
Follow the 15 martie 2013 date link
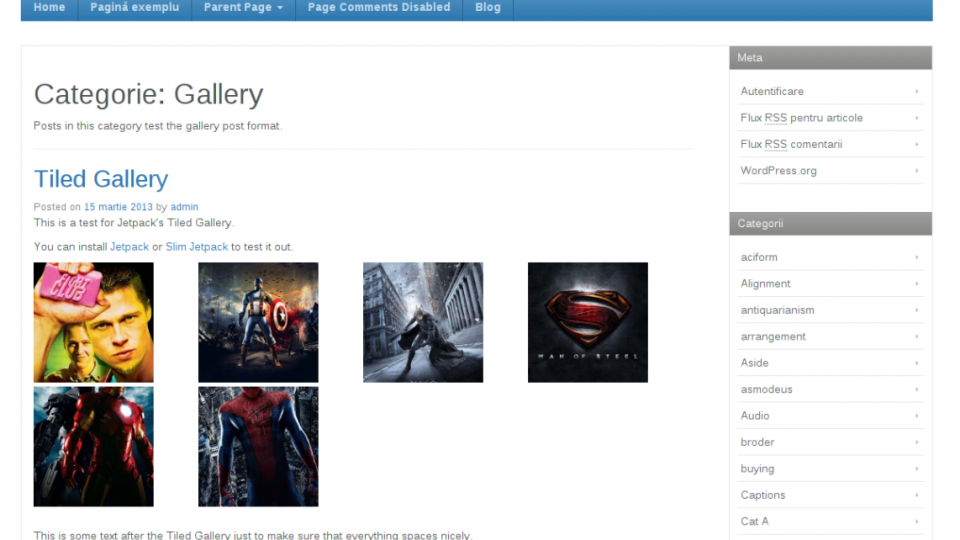point(118,207)
